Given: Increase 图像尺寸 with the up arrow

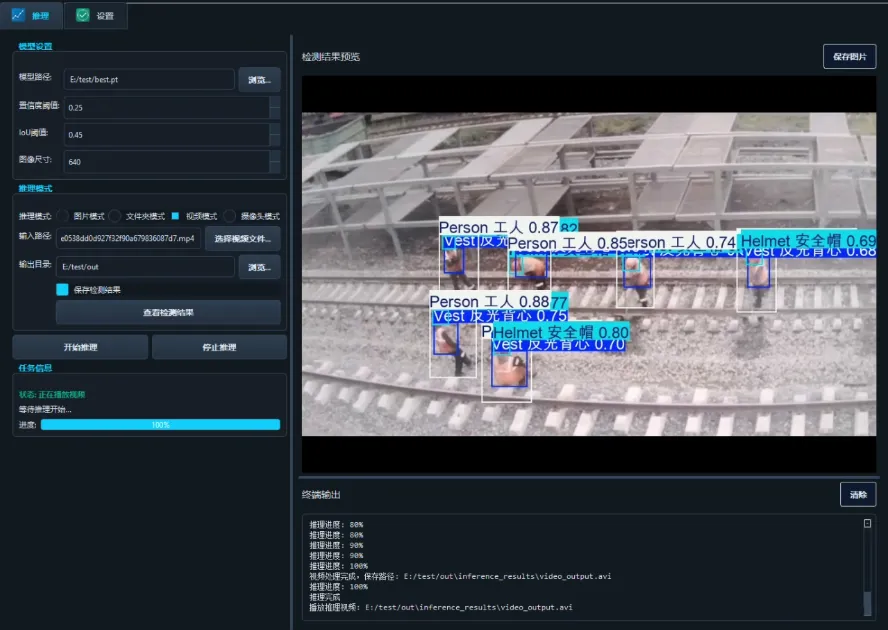Looking at the screenshot, I should coord(275,156).
